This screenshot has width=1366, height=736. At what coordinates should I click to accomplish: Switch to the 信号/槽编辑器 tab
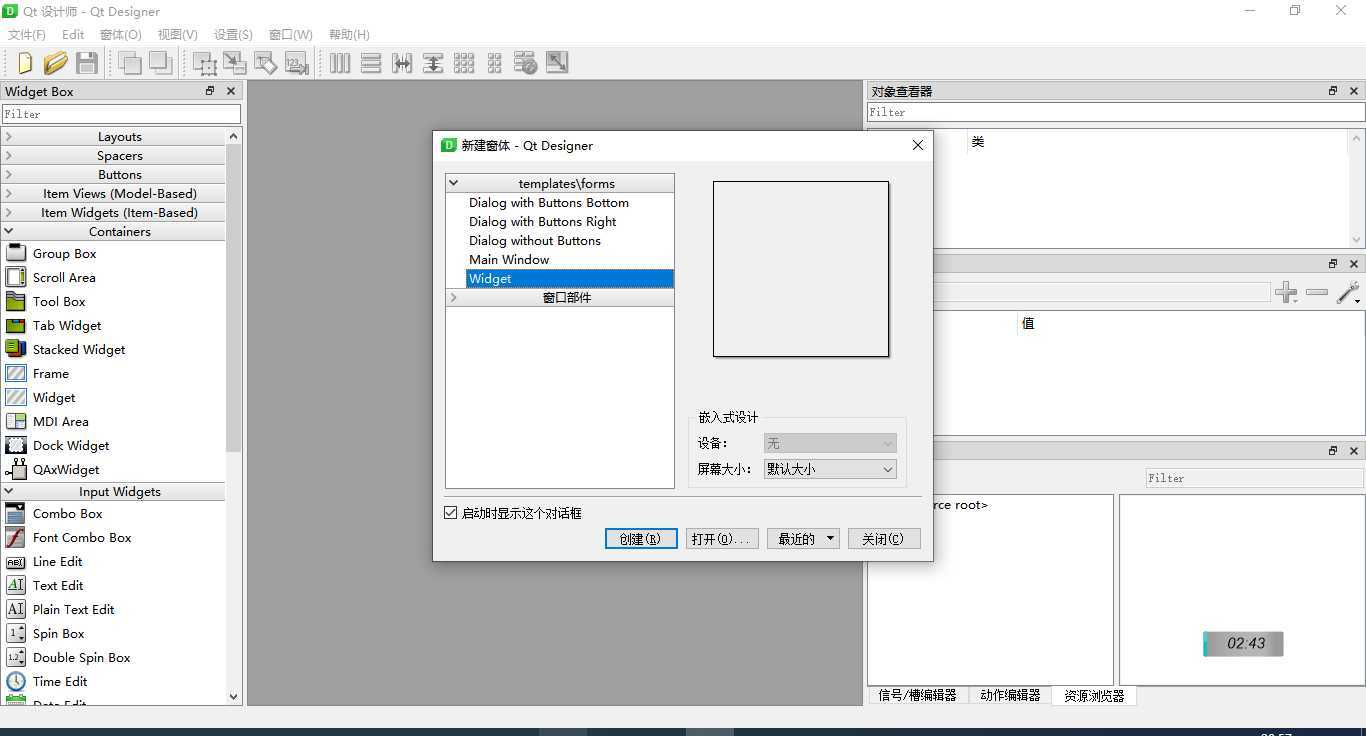918,695
